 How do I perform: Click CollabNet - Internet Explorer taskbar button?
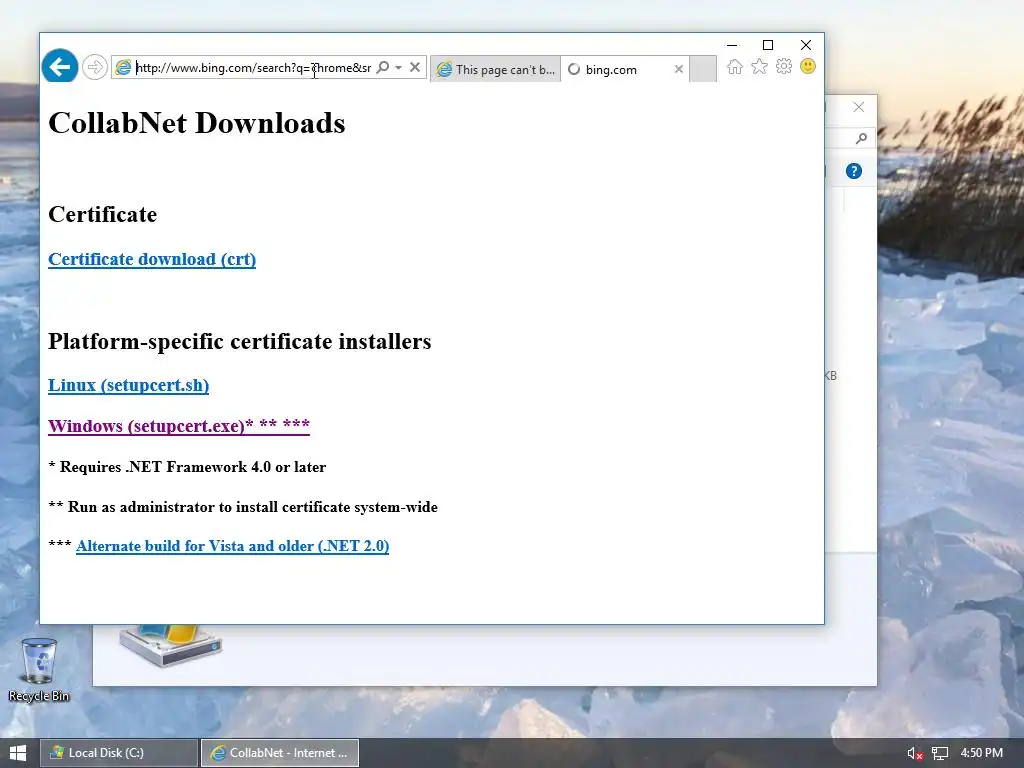pos(280,753)
